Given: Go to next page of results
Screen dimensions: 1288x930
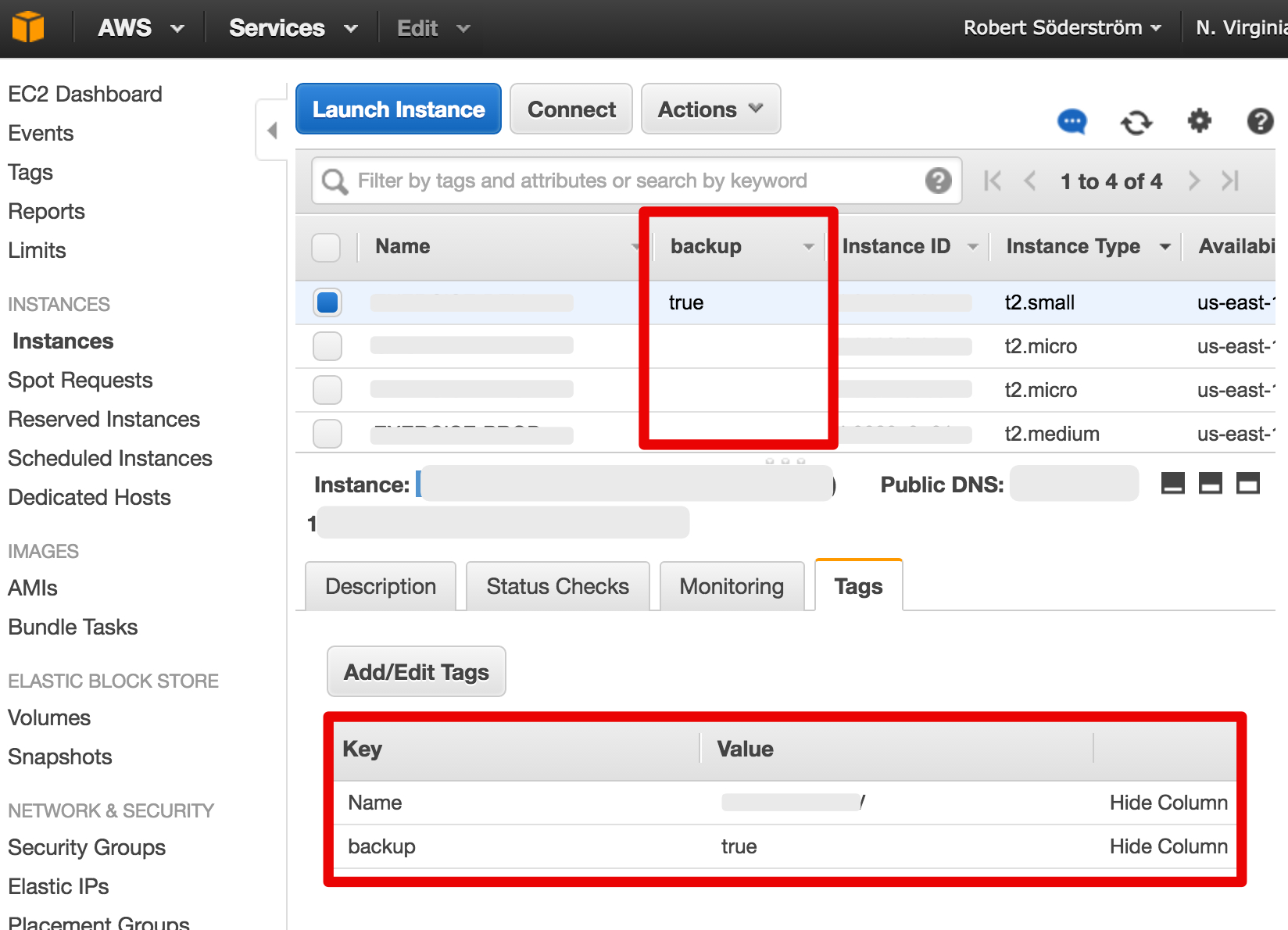Looking at the screenshot, I should pyautogui.click(x=1193, y=181).
